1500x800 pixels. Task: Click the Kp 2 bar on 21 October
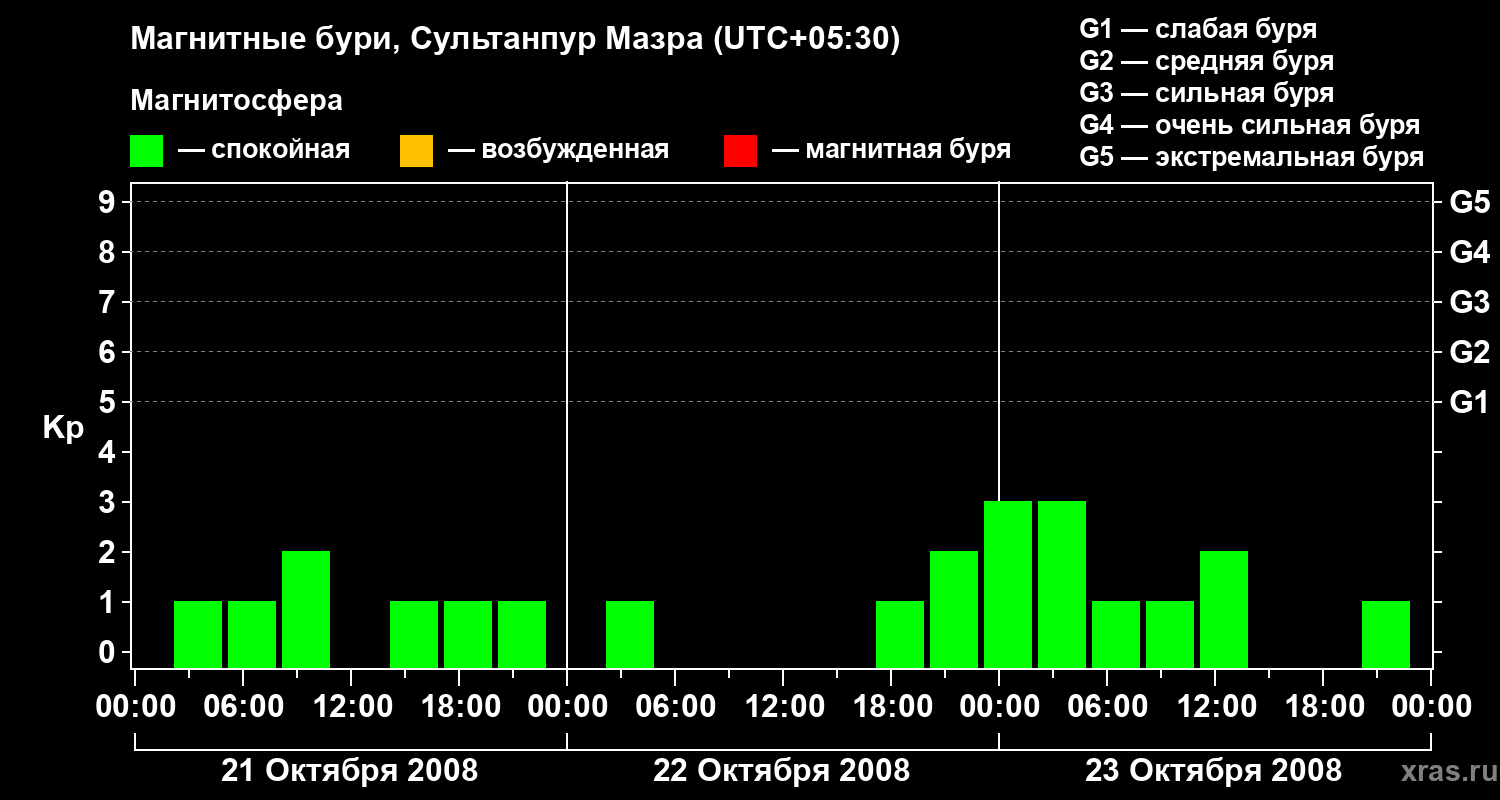coord(306,609)
